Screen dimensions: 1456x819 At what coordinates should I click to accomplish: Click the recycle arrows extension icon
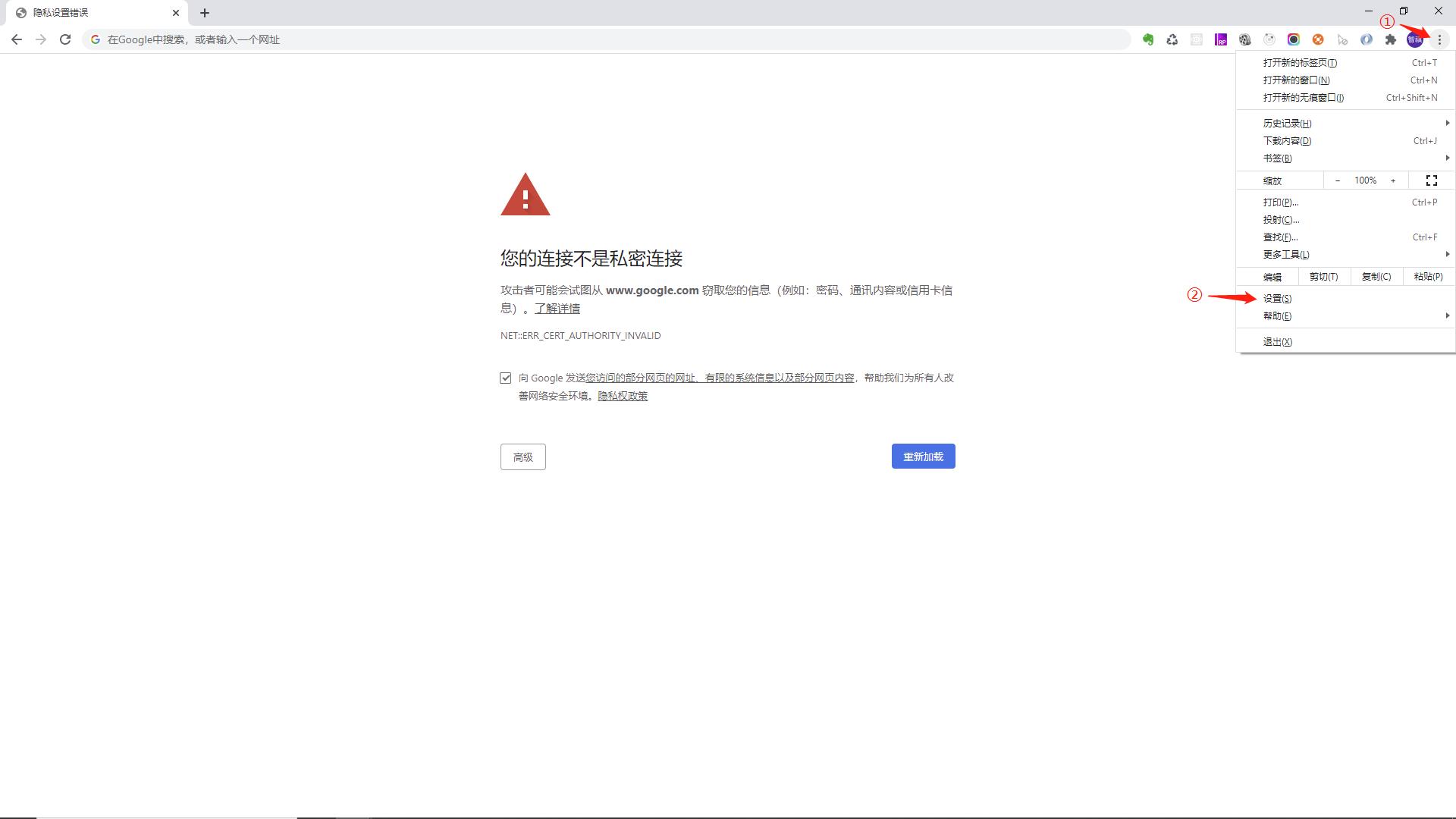1172,39
